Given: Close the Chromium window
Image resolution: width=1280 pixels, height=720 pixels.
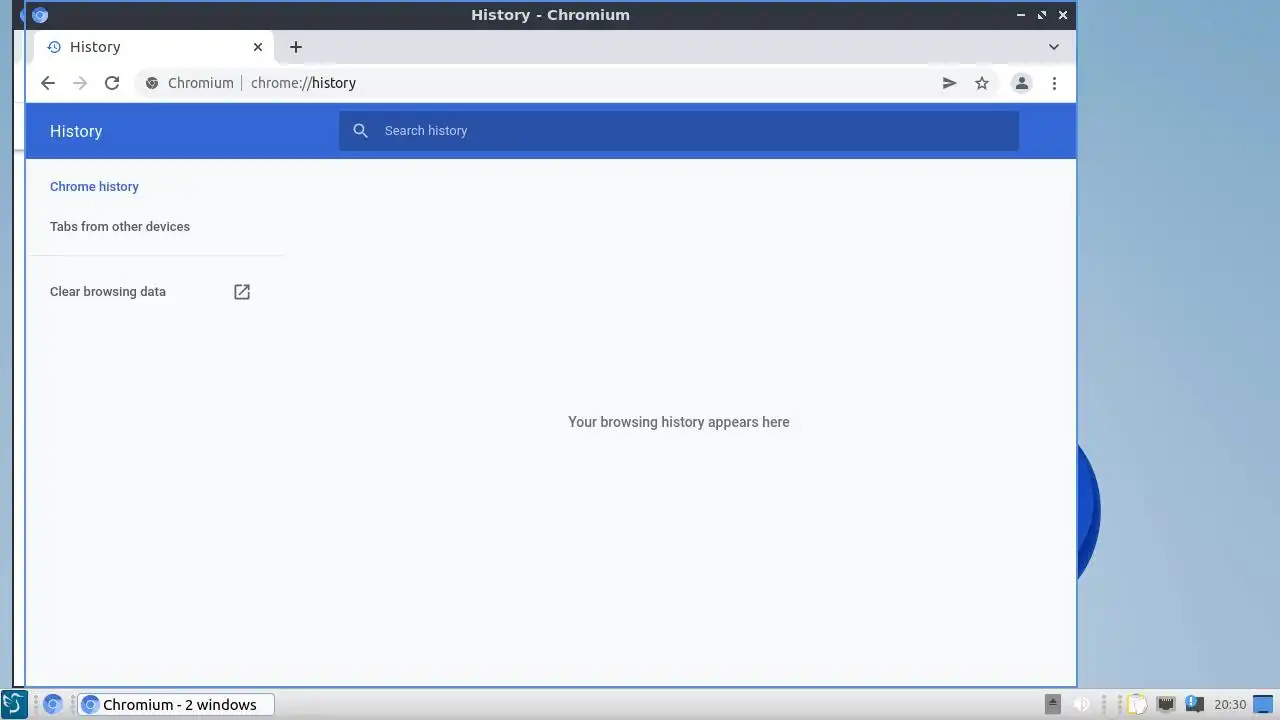Looking at the screenshot, I should click(x=1062, y=15).
